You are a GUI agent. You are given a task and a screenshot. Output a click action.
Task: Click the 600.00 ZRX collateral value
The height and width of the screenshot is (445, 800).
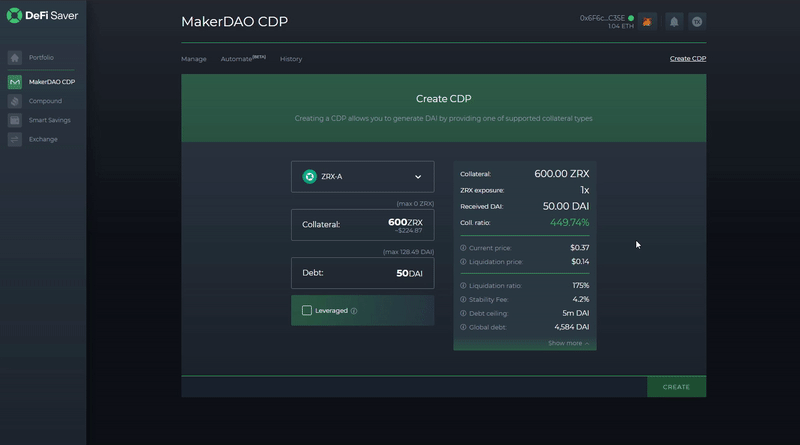point(562,174)
